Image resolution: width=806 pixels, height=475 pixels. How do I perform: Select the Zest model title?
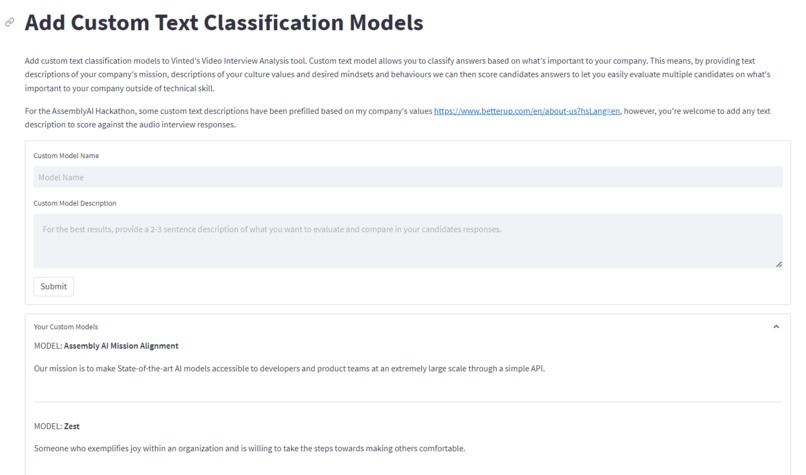(x=72, y=426)
